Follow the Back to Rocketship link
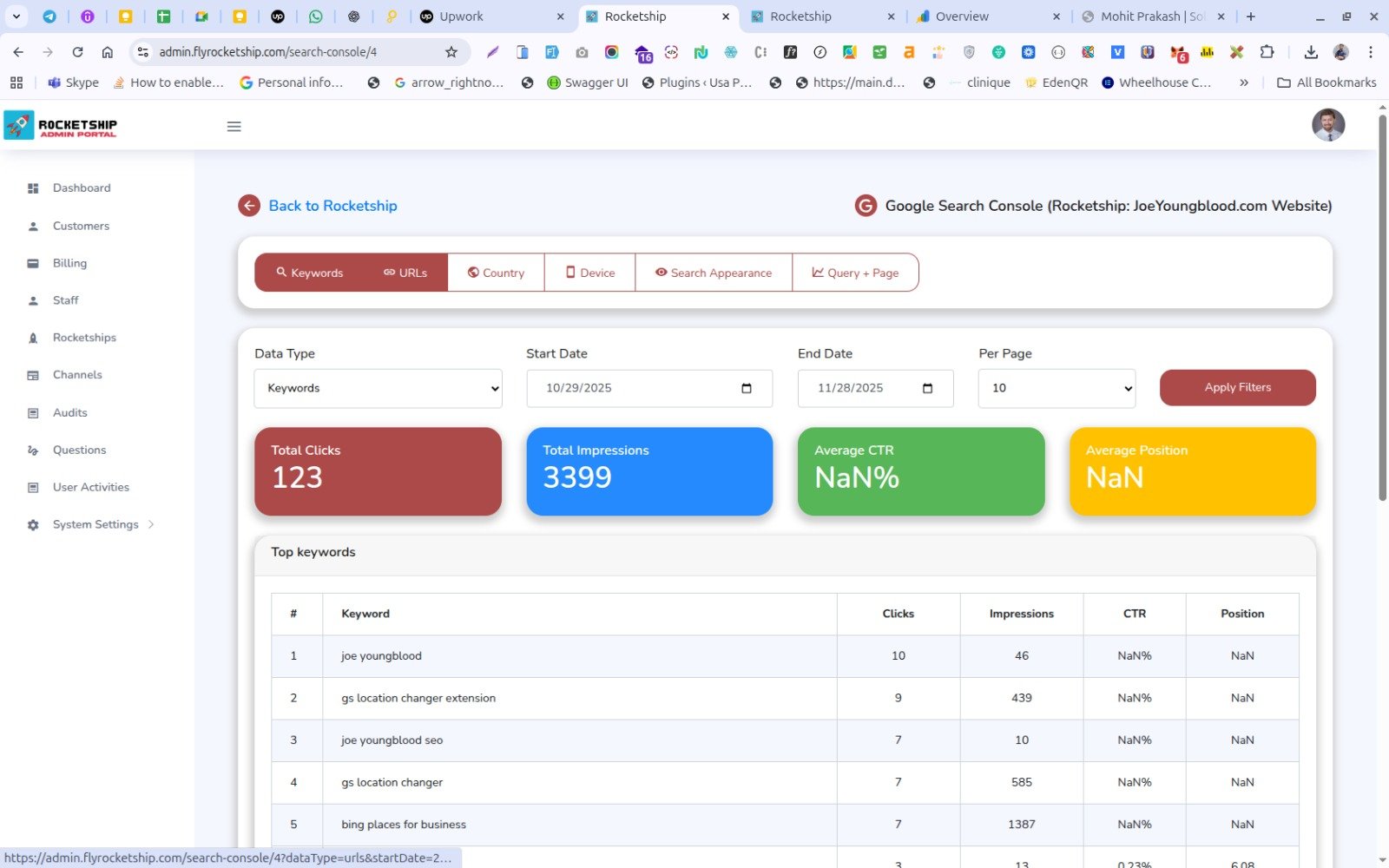This screenshot has height=868, width=1389. pyautogui.click(x=332, y=206)
